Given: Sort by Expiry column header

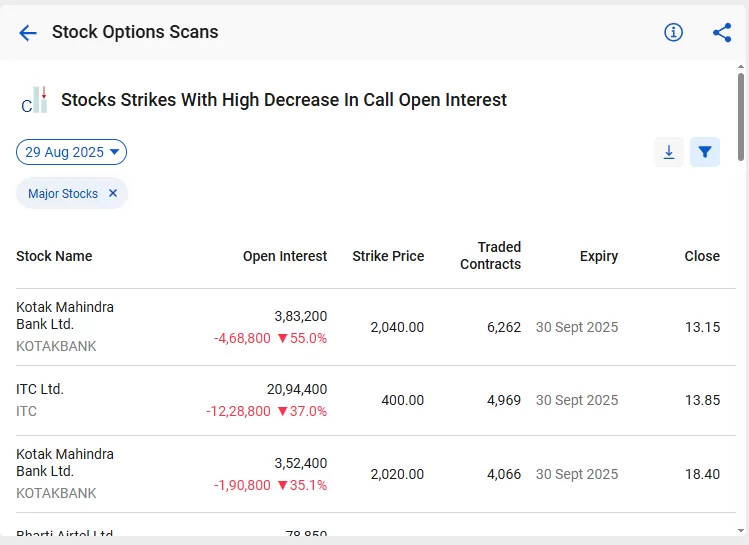Looking at the screenshot, I should (599, 256).
